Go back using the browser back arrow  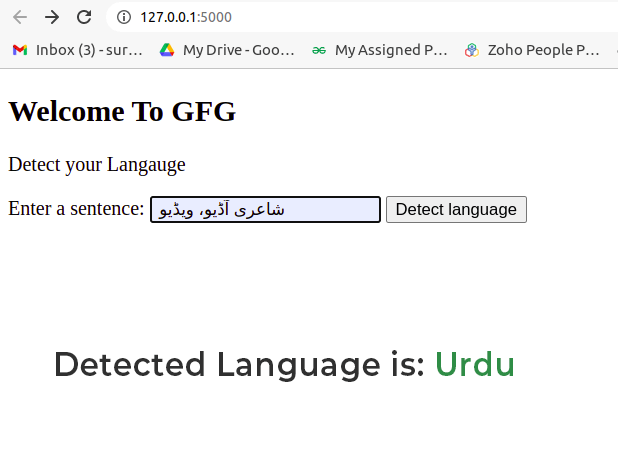coord(20,17)
